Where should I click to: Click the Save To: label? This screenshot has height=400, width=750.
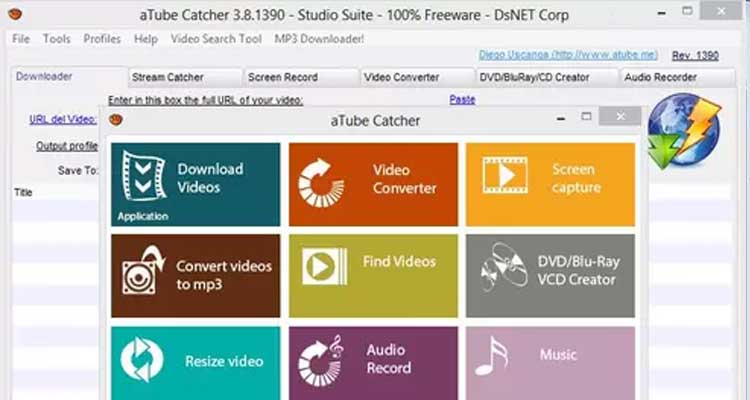pyautogui.click(x=77, y=170)
